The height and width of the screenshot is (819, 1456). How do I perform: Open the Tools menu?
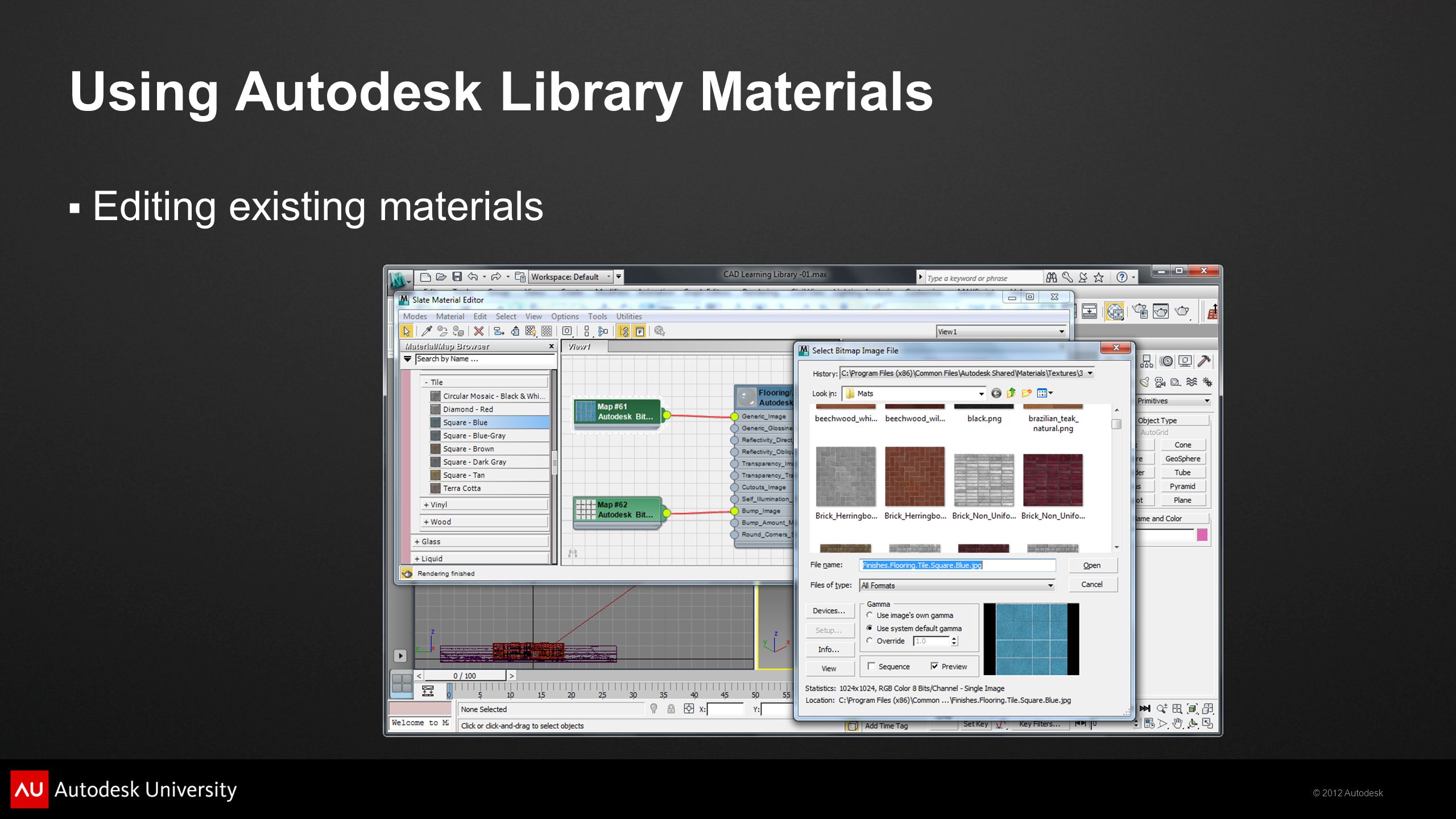coord(597,316)
